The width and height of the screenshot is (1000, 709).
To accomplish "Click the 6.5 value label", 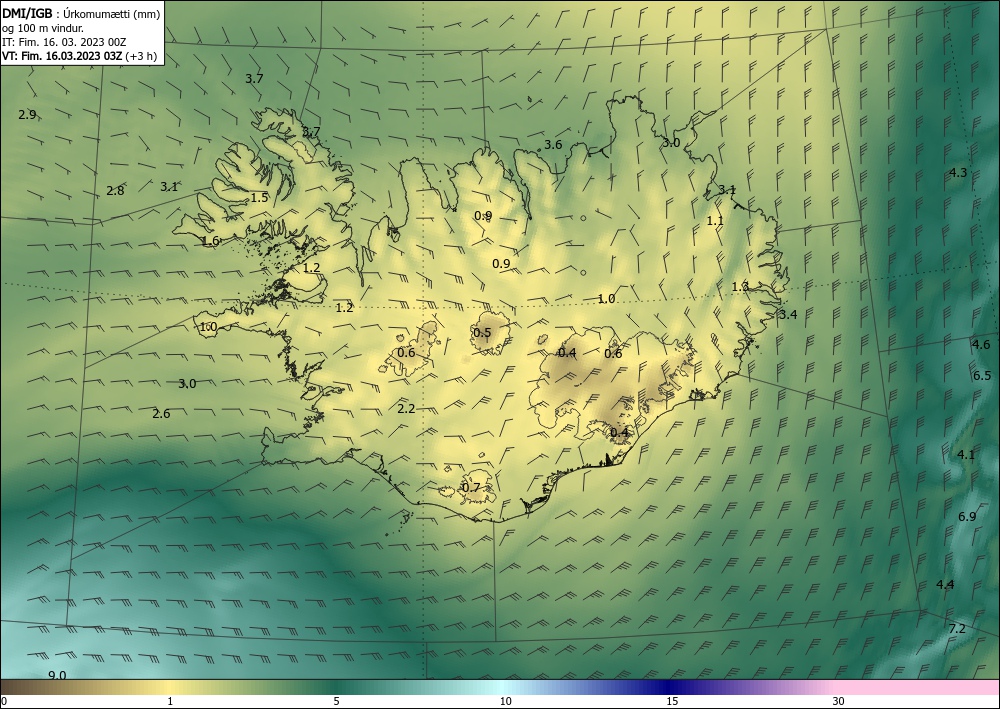I will tap(982, 376).
